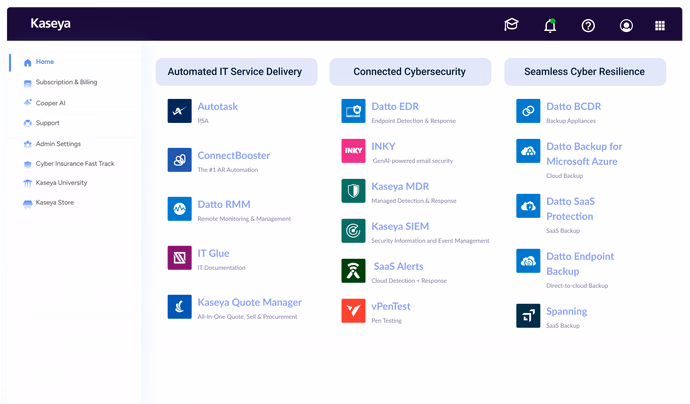Viewport: 690px width, 404px height.
Task: Open the Datto BCDR link
Action: point(573,107)
